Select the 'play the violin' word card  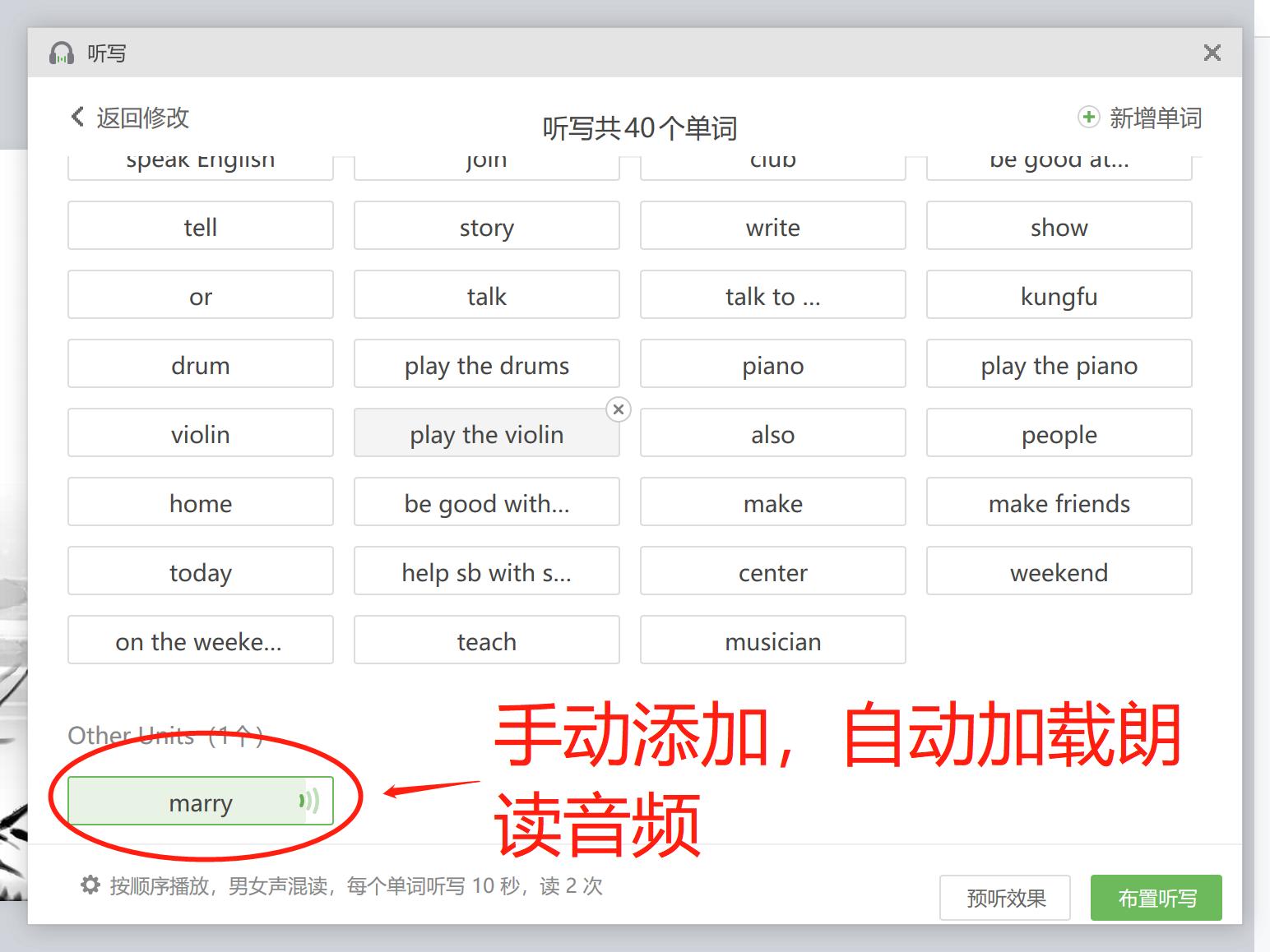point(487,432)
